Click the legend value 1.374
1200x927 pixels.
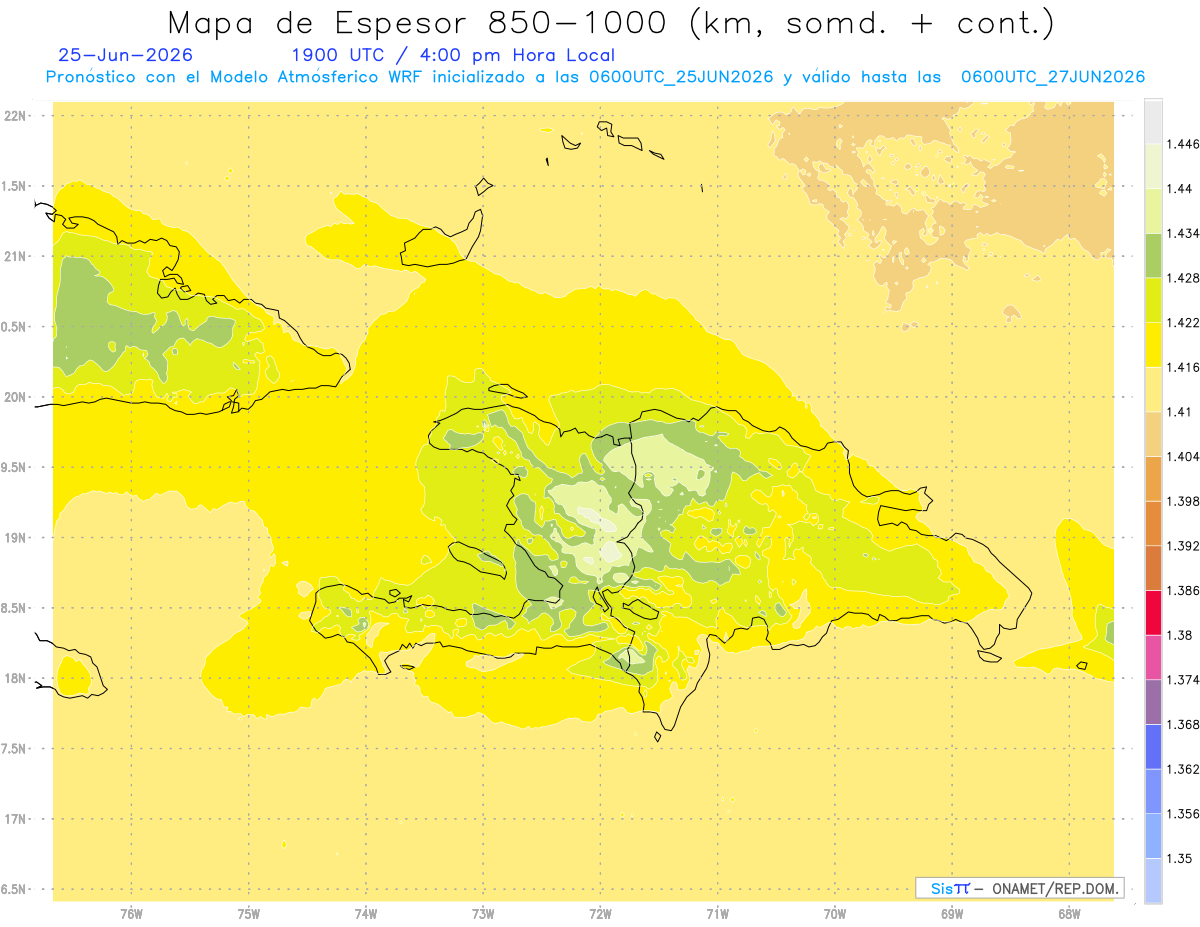[1183, 680]
